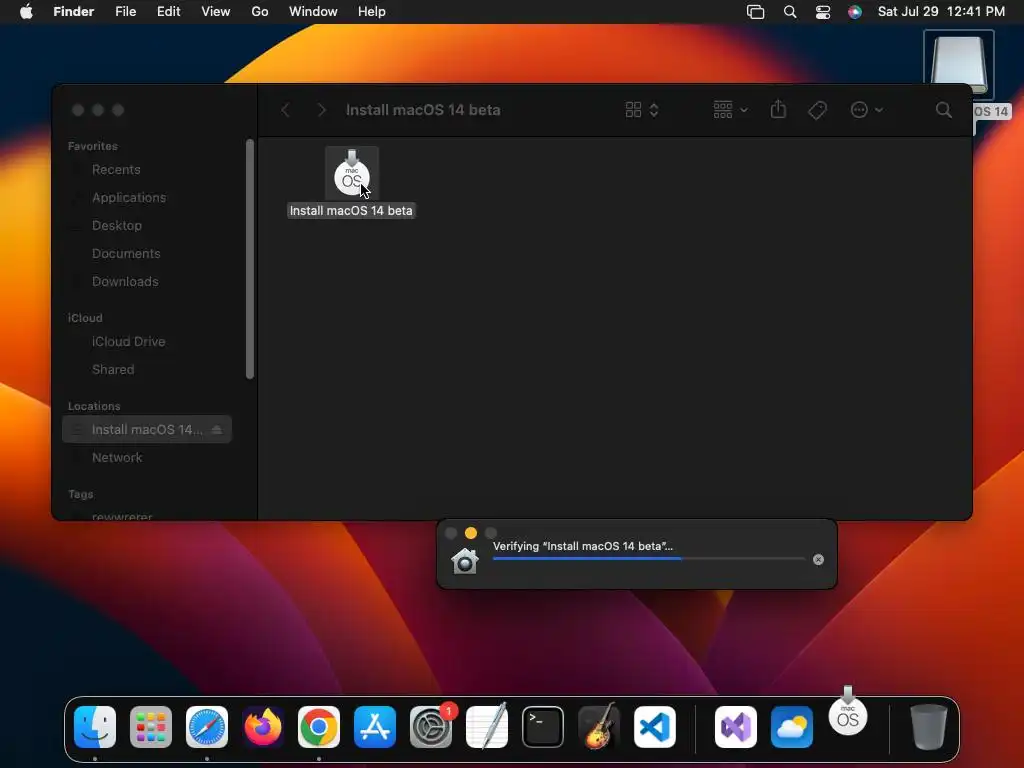Select Install macOS 14 volume in sidebar

(147, 430)
